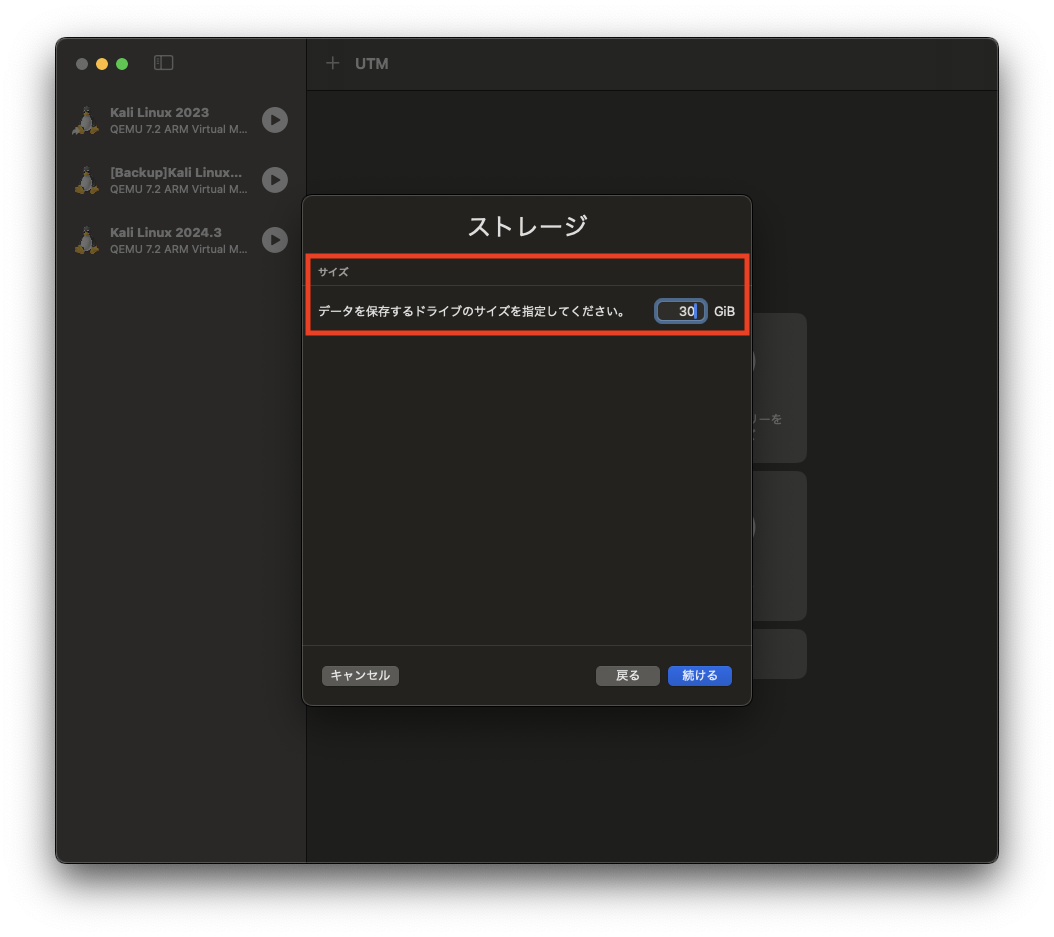Screen dimensions: 1054x937
Task: Click the yellow minimize button
Action: (x=101, y=63)
